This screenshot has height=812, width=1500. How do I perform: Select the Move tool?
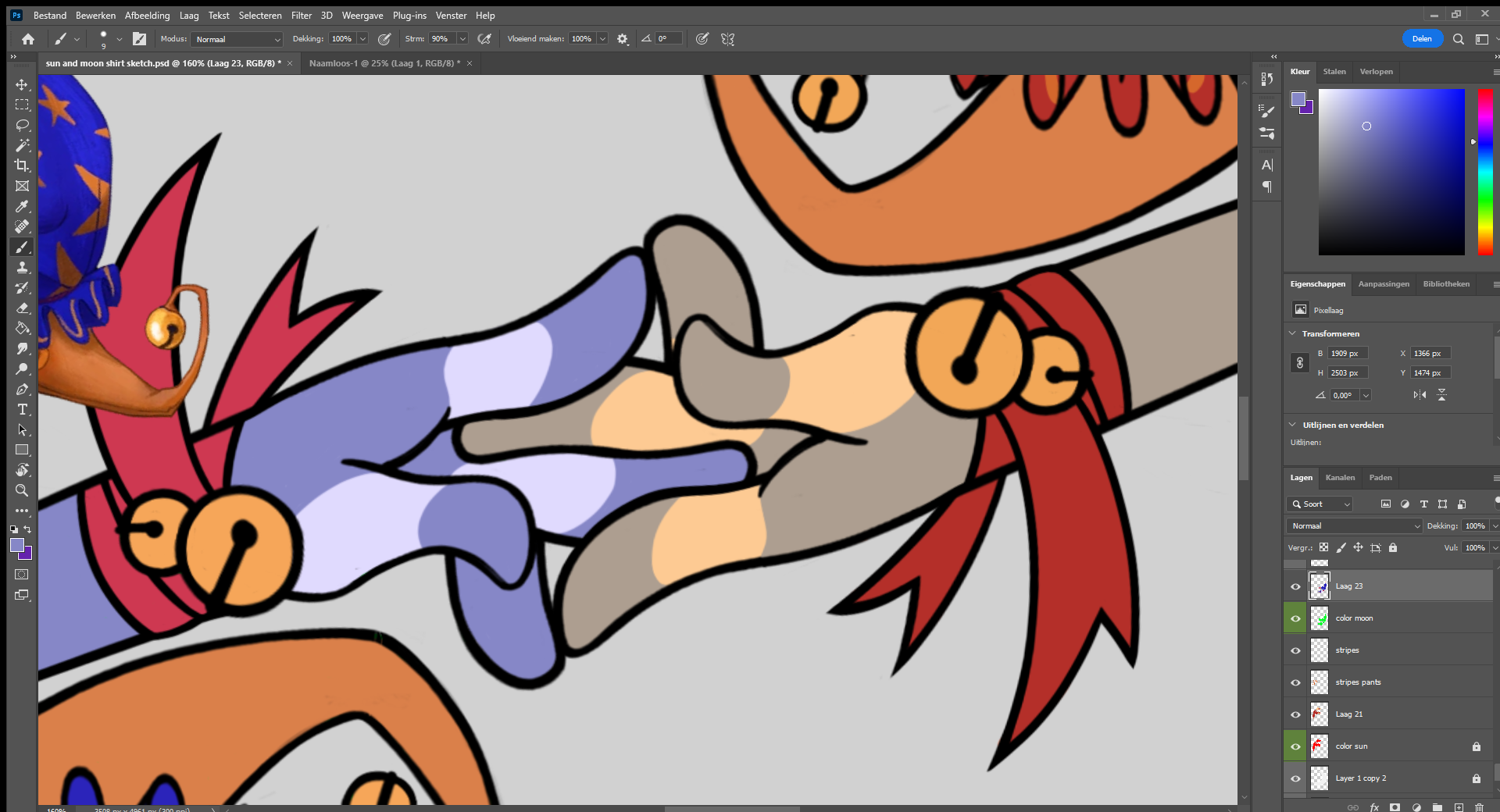click(x=22, y=84)
